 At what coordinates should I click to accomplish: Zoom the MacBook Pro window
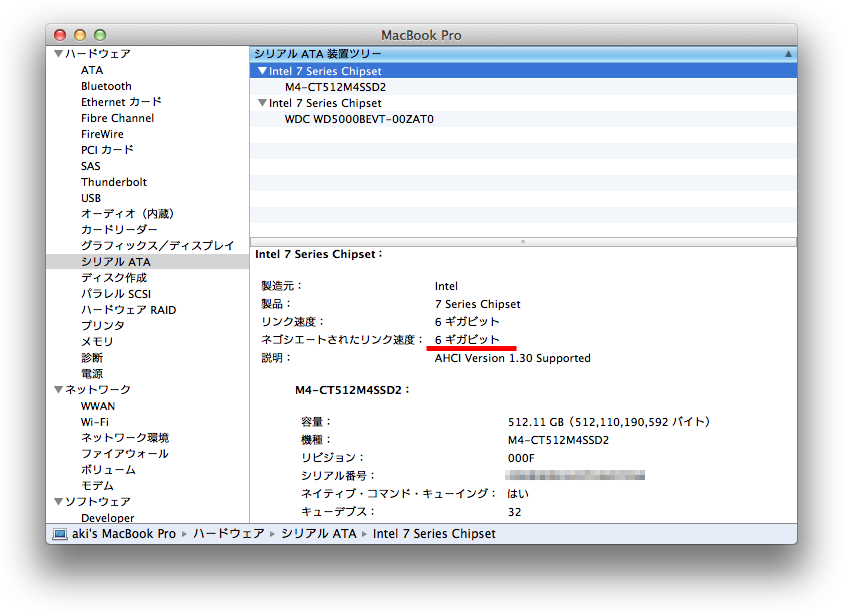click(x=100, y=35)
